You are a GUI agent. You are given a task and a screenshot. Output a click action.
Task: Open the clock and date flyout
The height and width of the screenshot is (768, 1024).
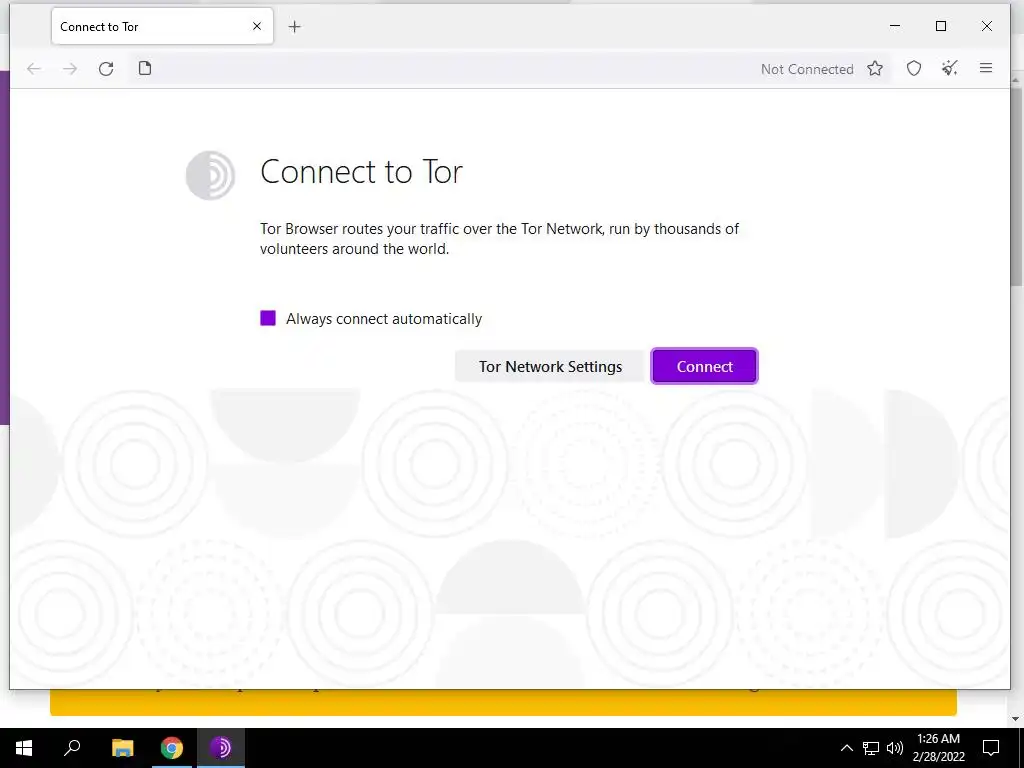pyautogui.click(x=938, y=748)
